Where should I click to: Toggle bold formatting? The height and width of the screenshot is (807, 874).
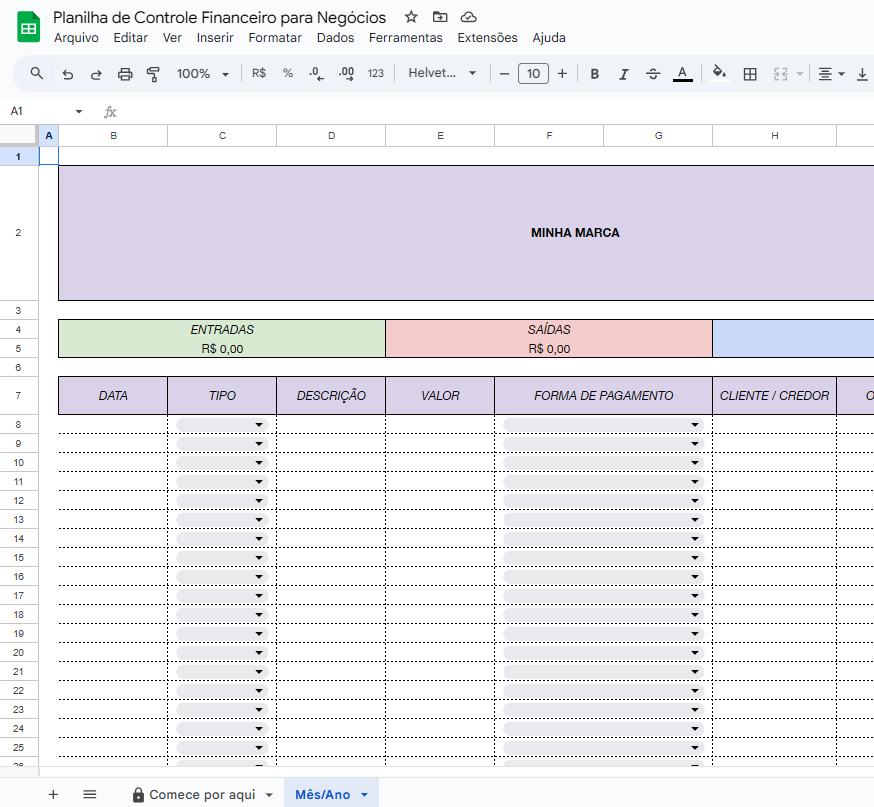click(x=594, y=73)
